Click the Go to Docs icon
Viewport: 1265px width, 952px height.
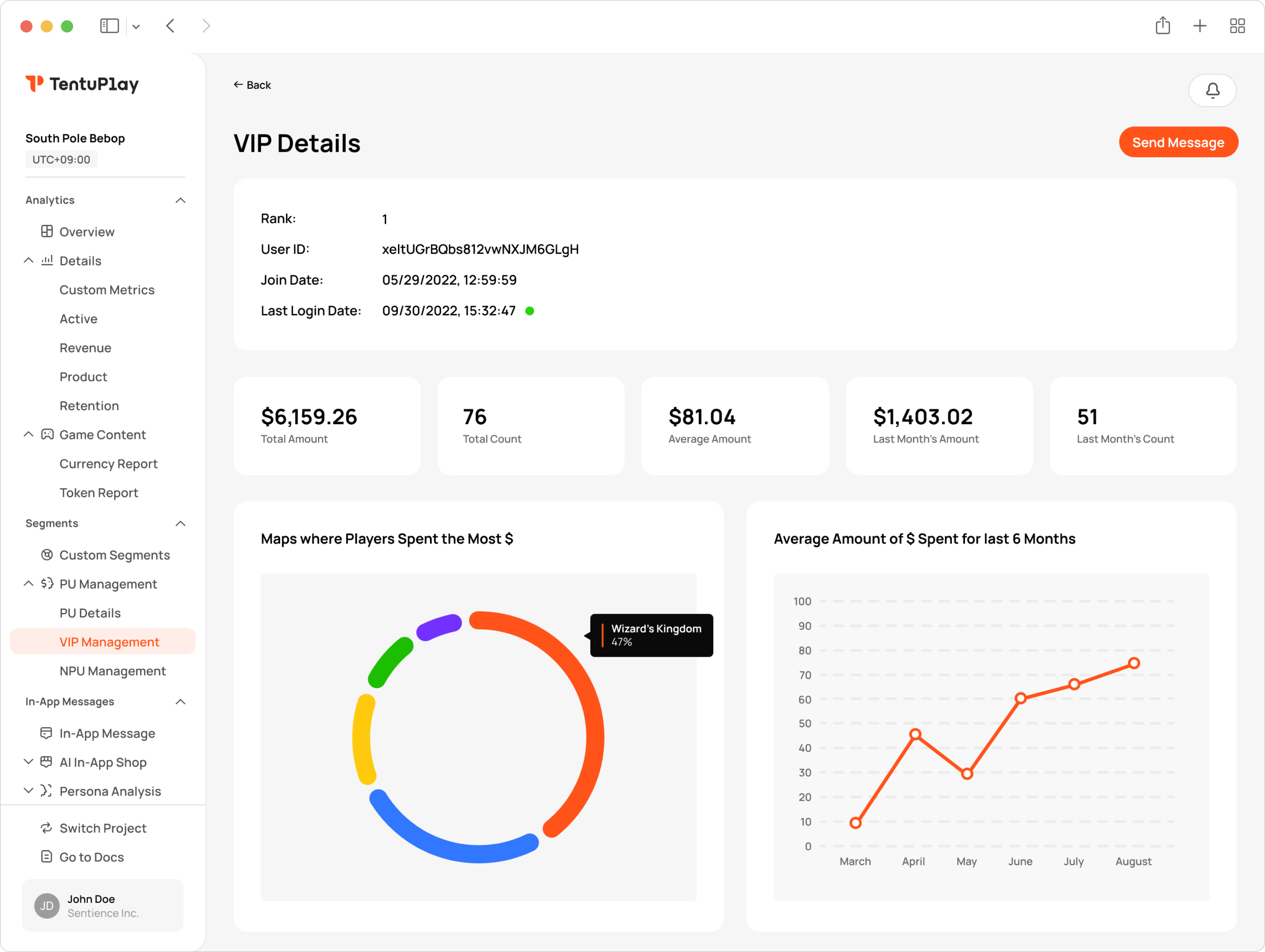(x=47, y=857)
